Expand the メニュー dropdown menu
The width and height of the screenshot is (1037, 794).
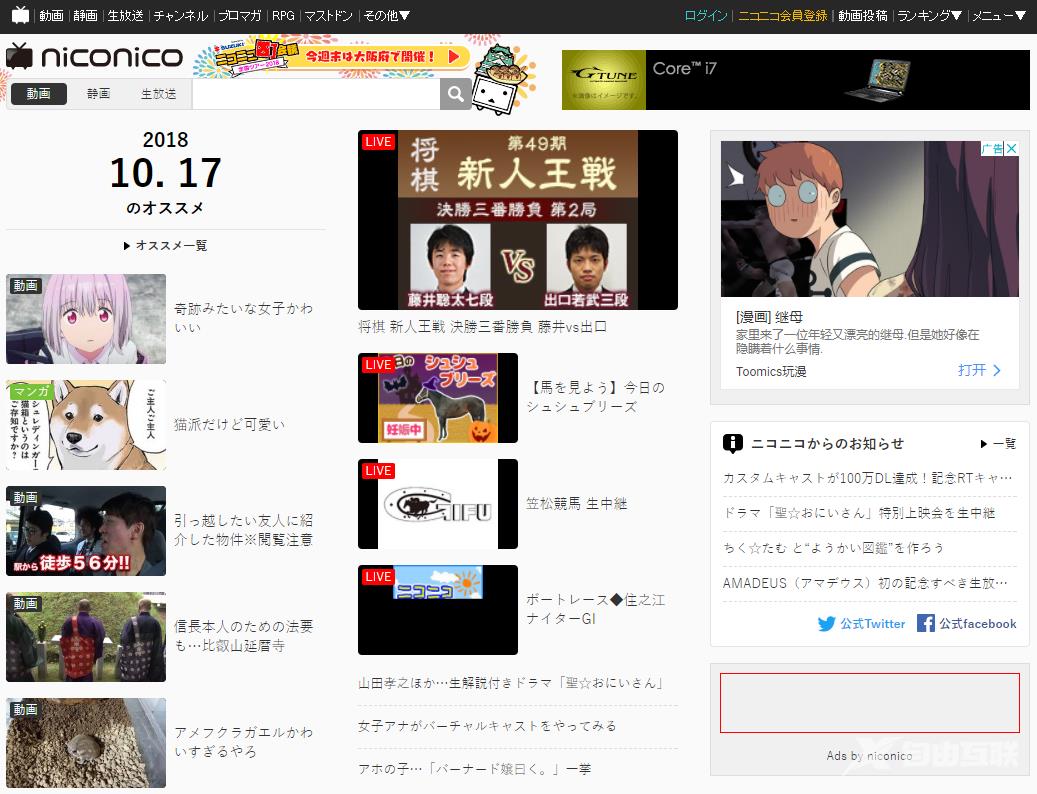pyautogui.click(x=999, y=15)
